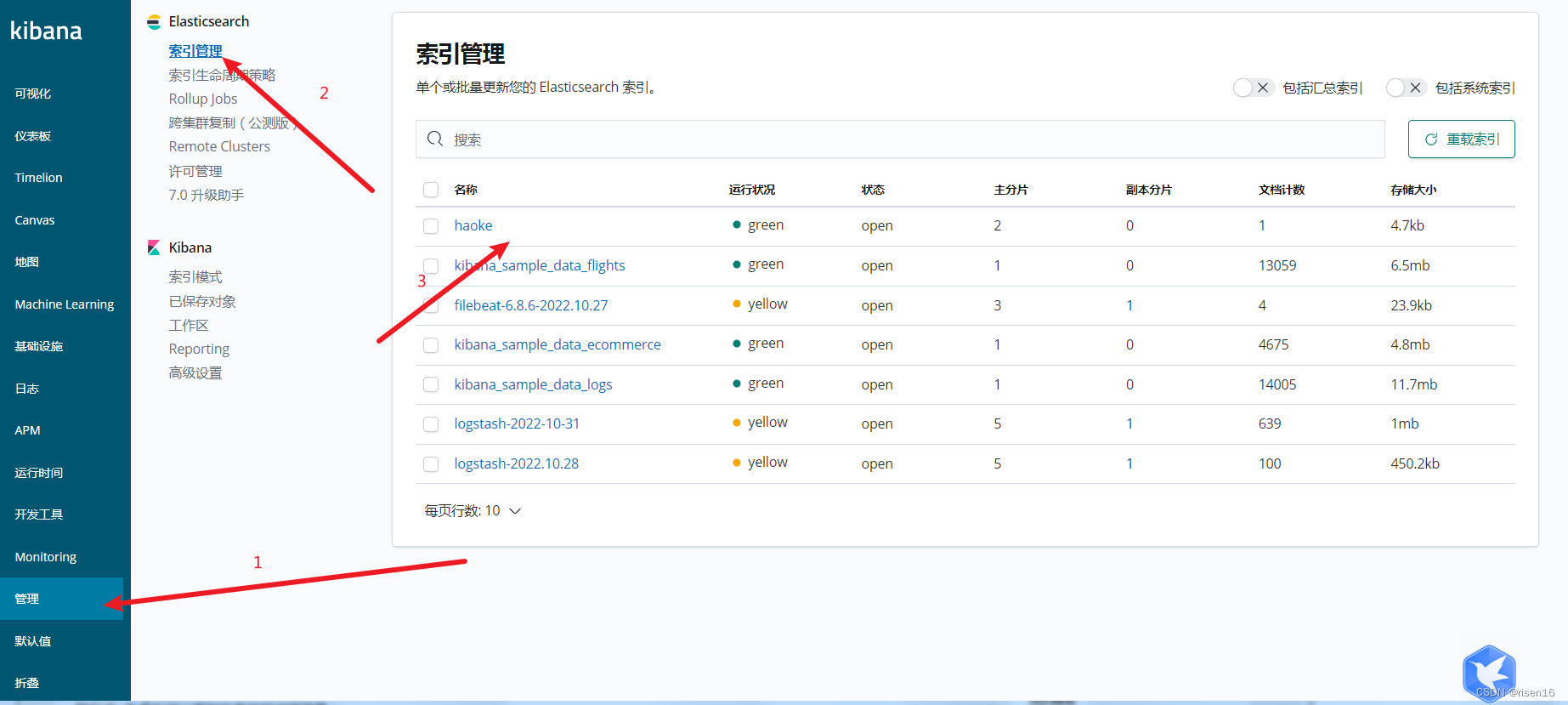Click the Elasticsearch section icon
Screen dimensions: 1568x705
[154, 22]
